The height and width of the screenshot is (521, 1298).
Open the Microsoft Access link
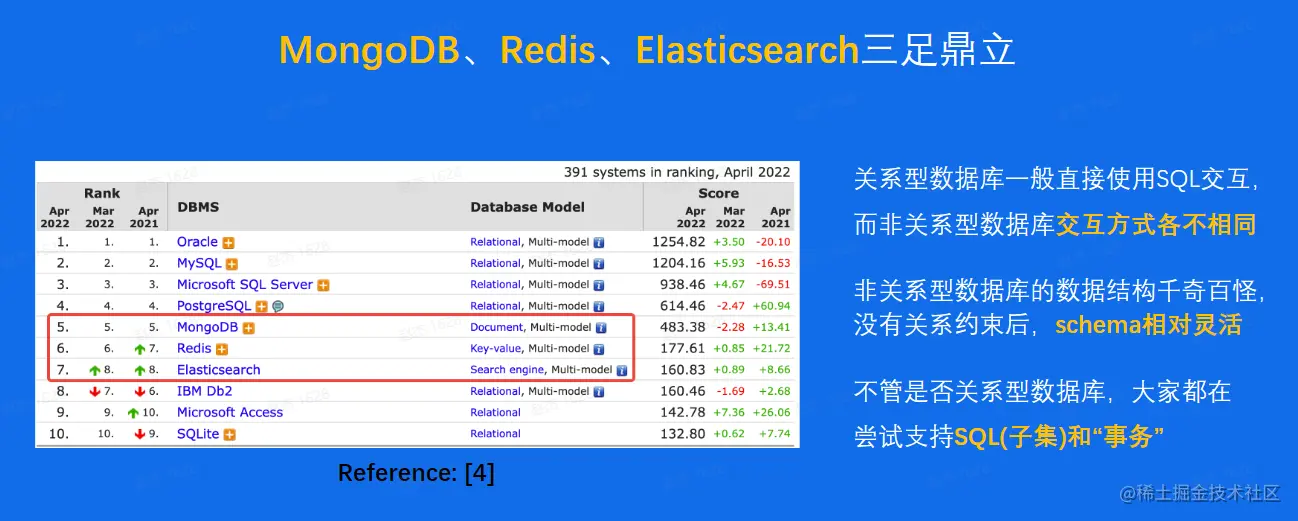point(230,412)
